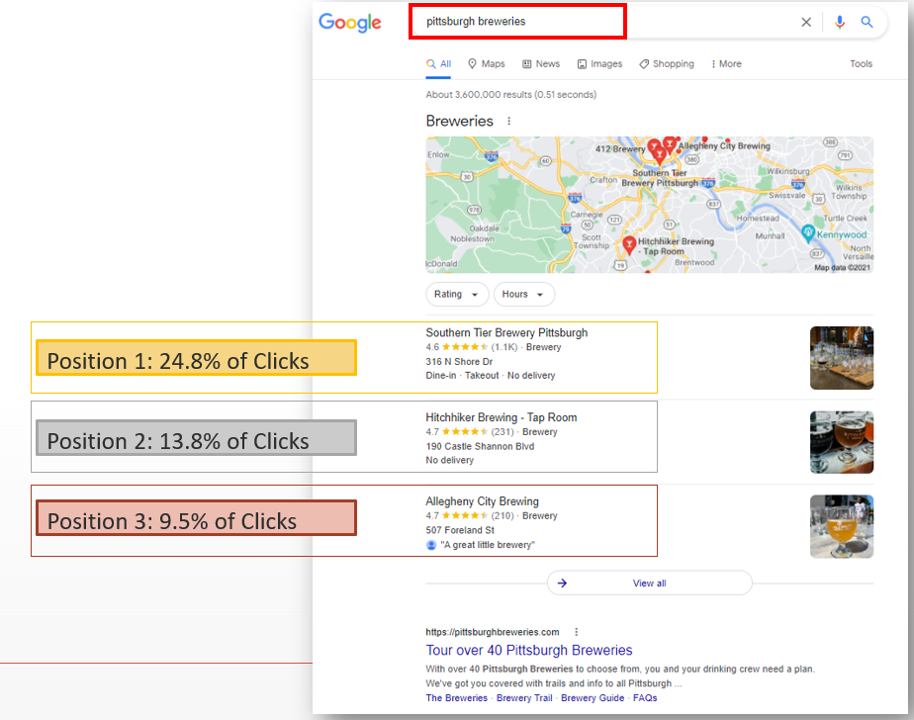Screen dimensions: 914x720
Task: Click 'View all' breweries button
Action: click(649, 583)
